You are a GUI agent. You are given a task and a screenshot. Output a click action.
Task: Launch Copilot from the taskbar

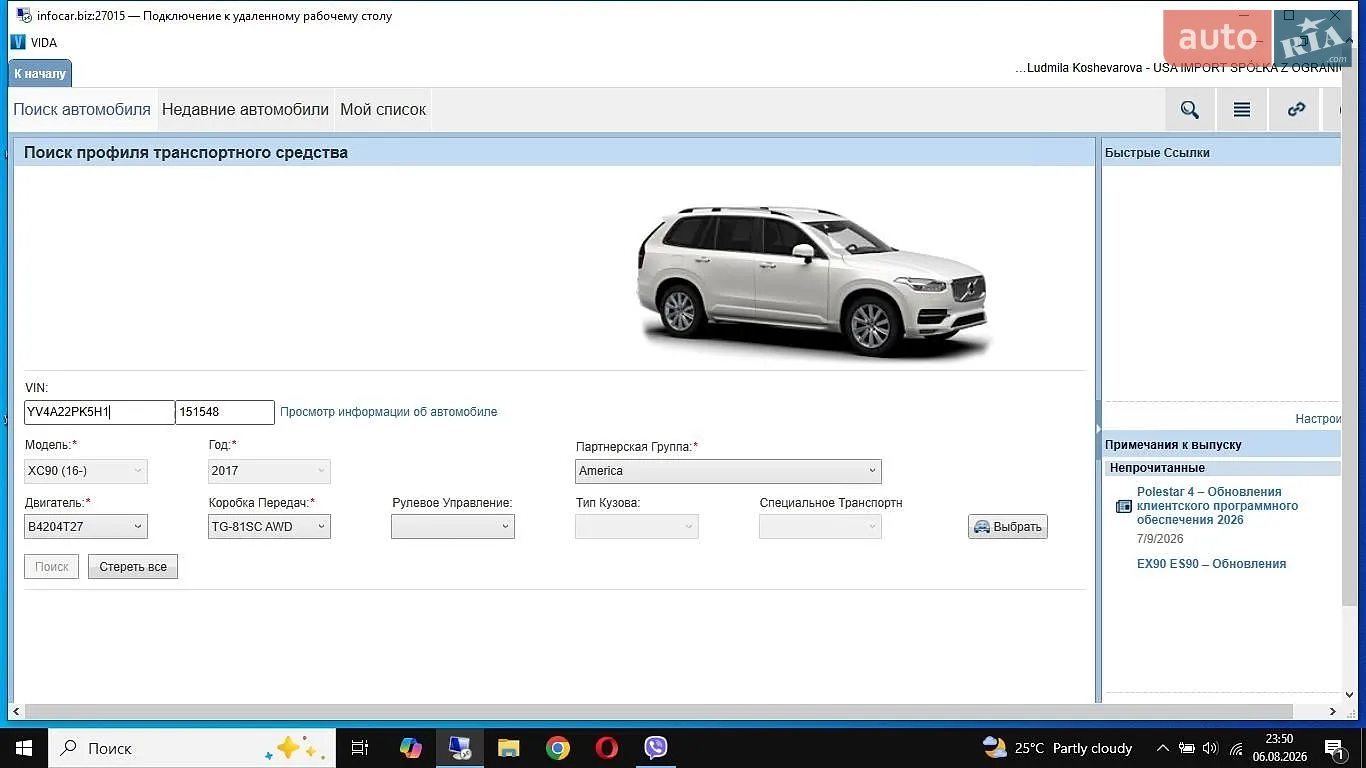click(x=410, y=748)
